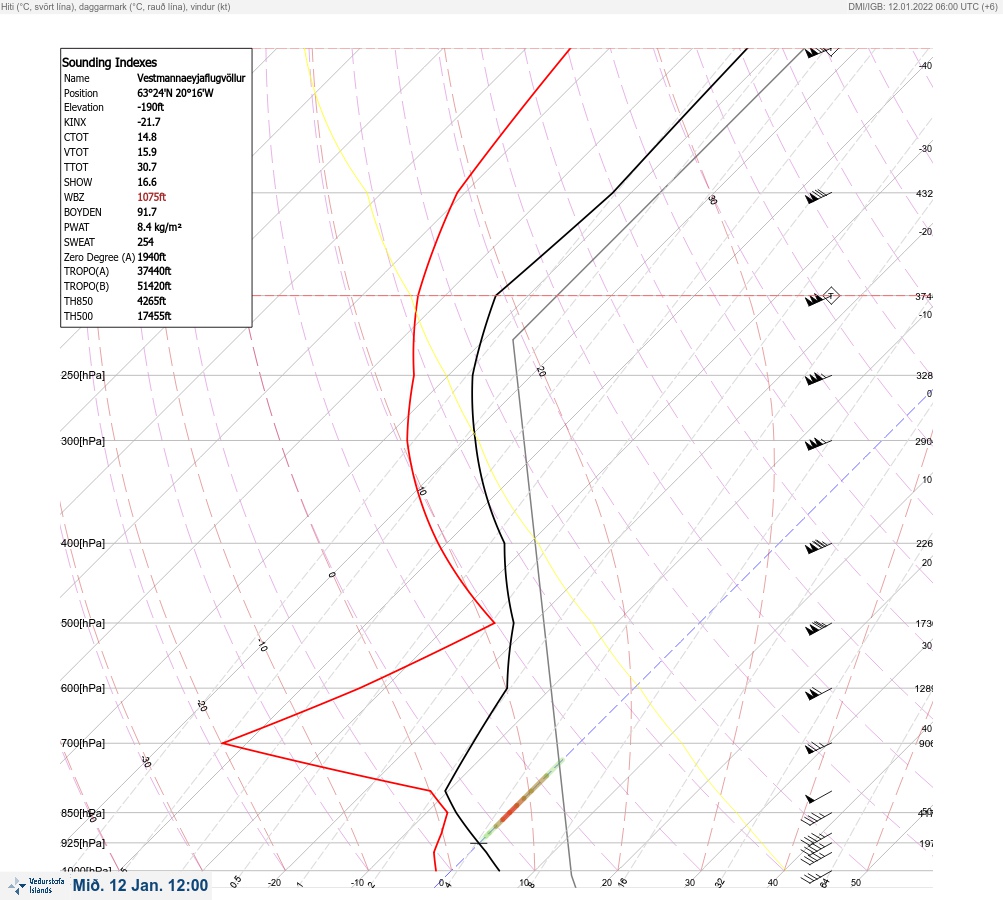Click the SHOW value 16.6

click(146, 182)
